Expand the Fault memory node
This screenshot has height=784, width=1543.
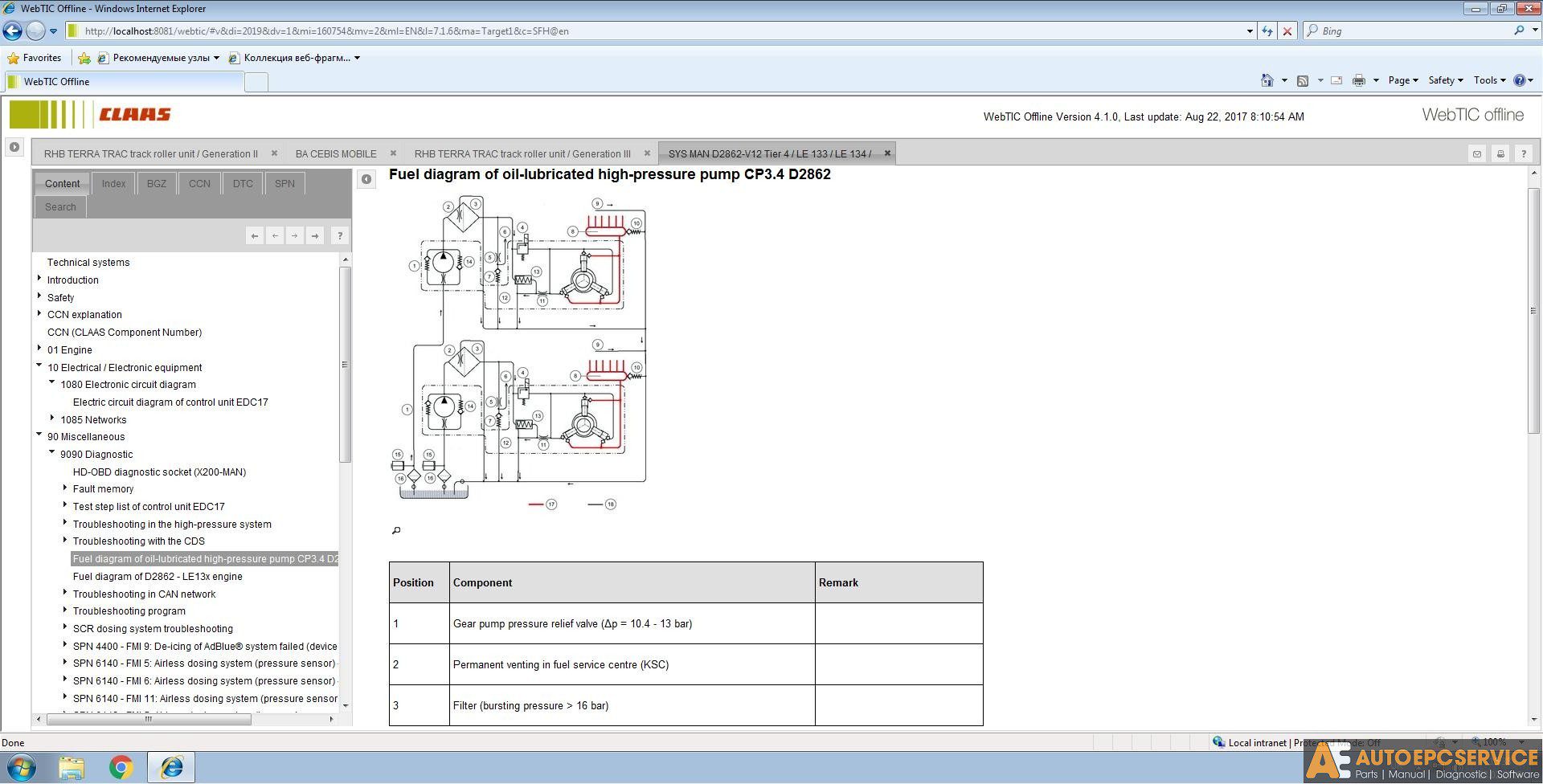[x=65, y=488]
